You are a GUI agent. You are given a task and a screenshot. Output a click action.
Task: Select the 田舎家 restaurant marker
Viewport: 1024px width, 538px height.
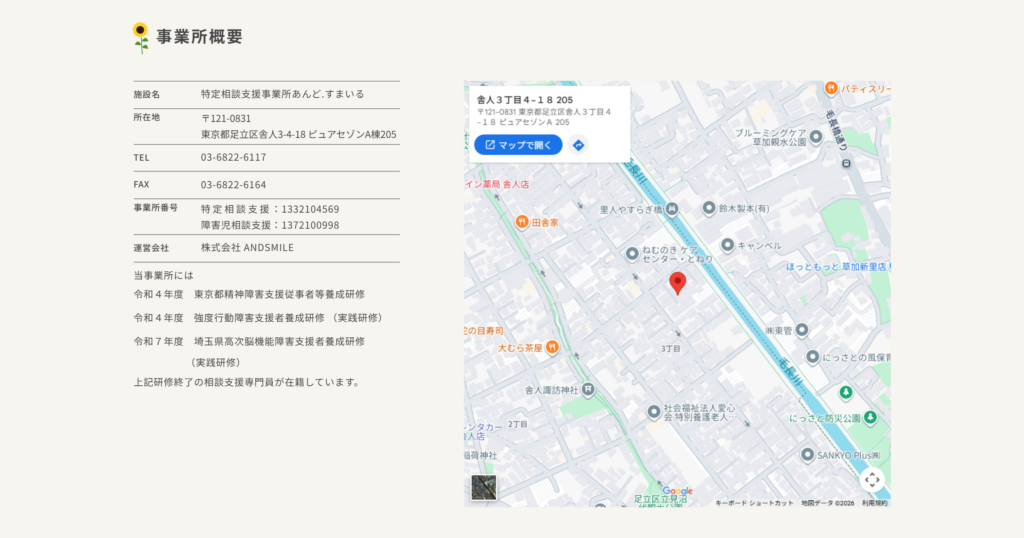[522, 222]
